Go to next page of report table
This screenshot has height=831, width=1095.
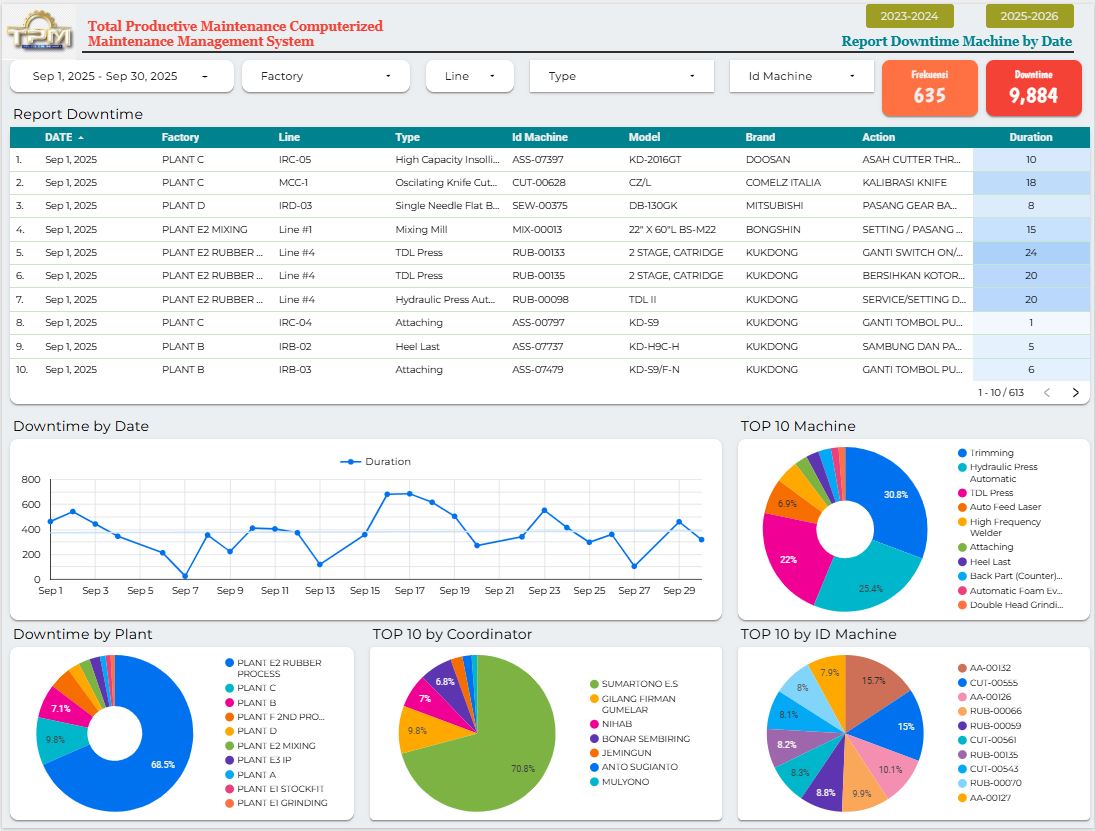point(1076,393)
